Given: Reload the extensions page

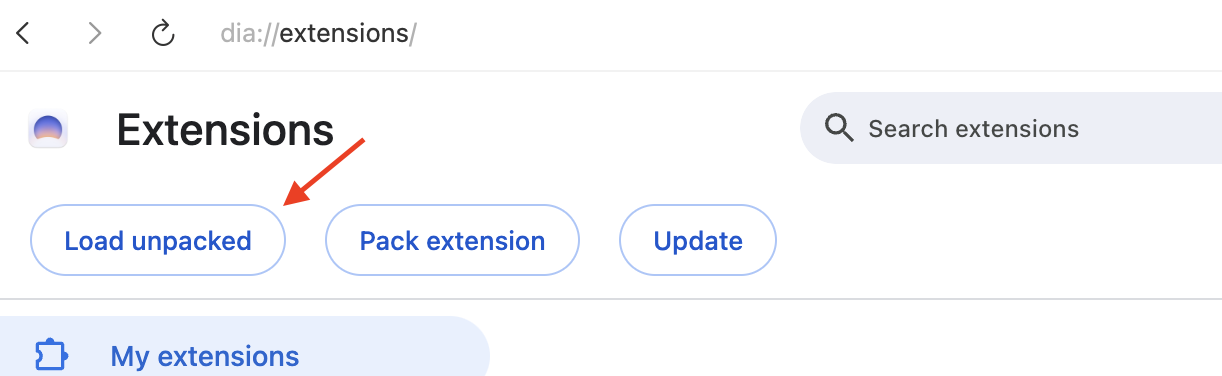Looking at the screenshot, I should (163, 34).
